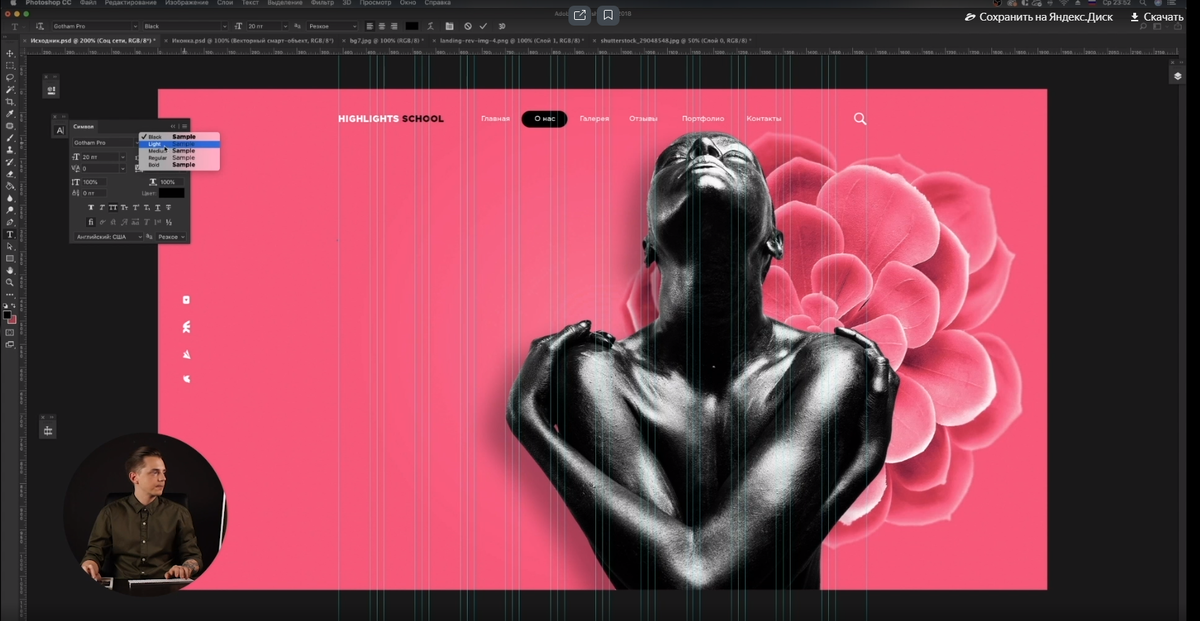
Task: Select the Hand tool
Action: point(10,270)
